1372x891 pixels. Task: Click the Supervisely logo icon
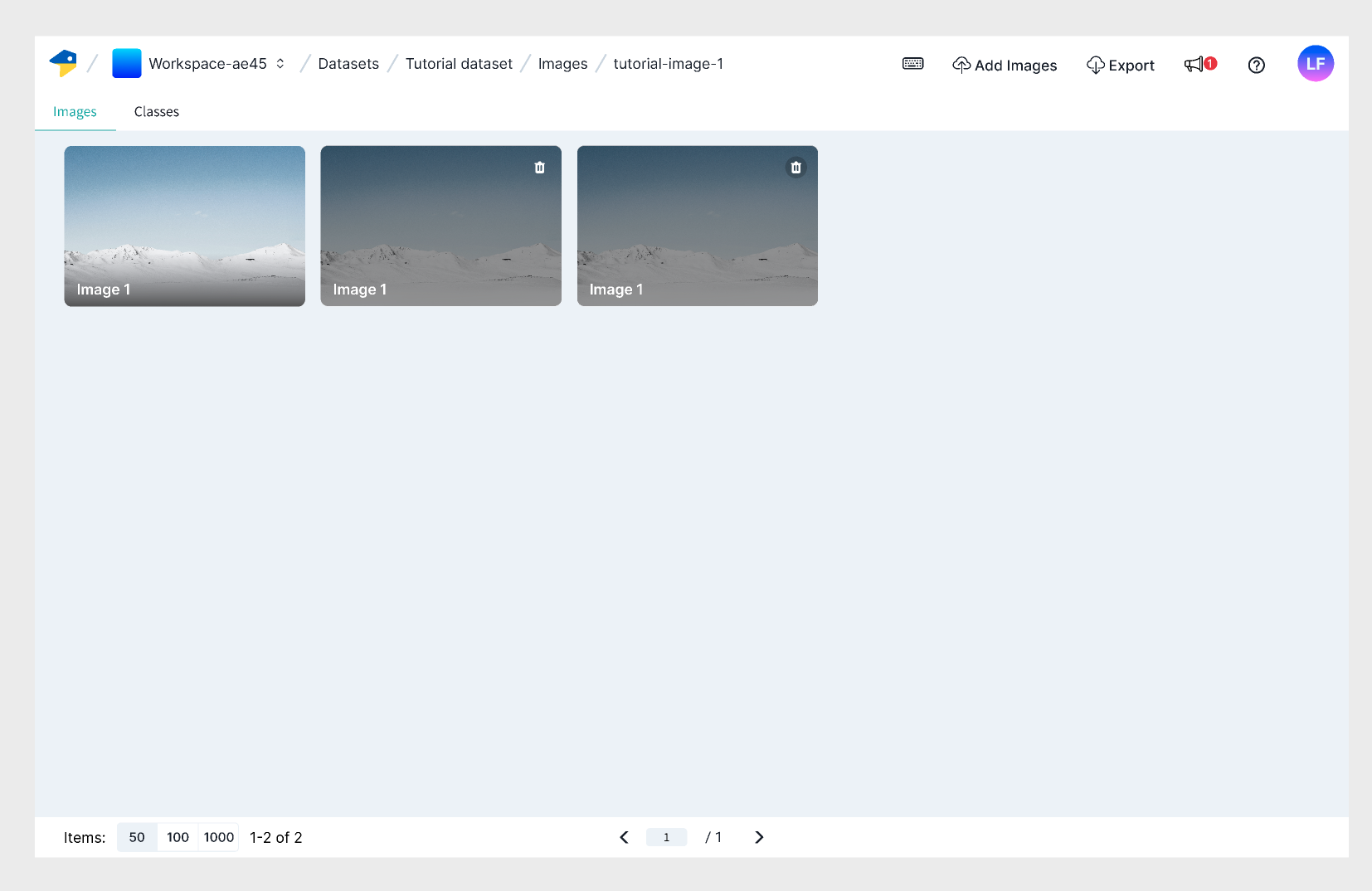65,62
